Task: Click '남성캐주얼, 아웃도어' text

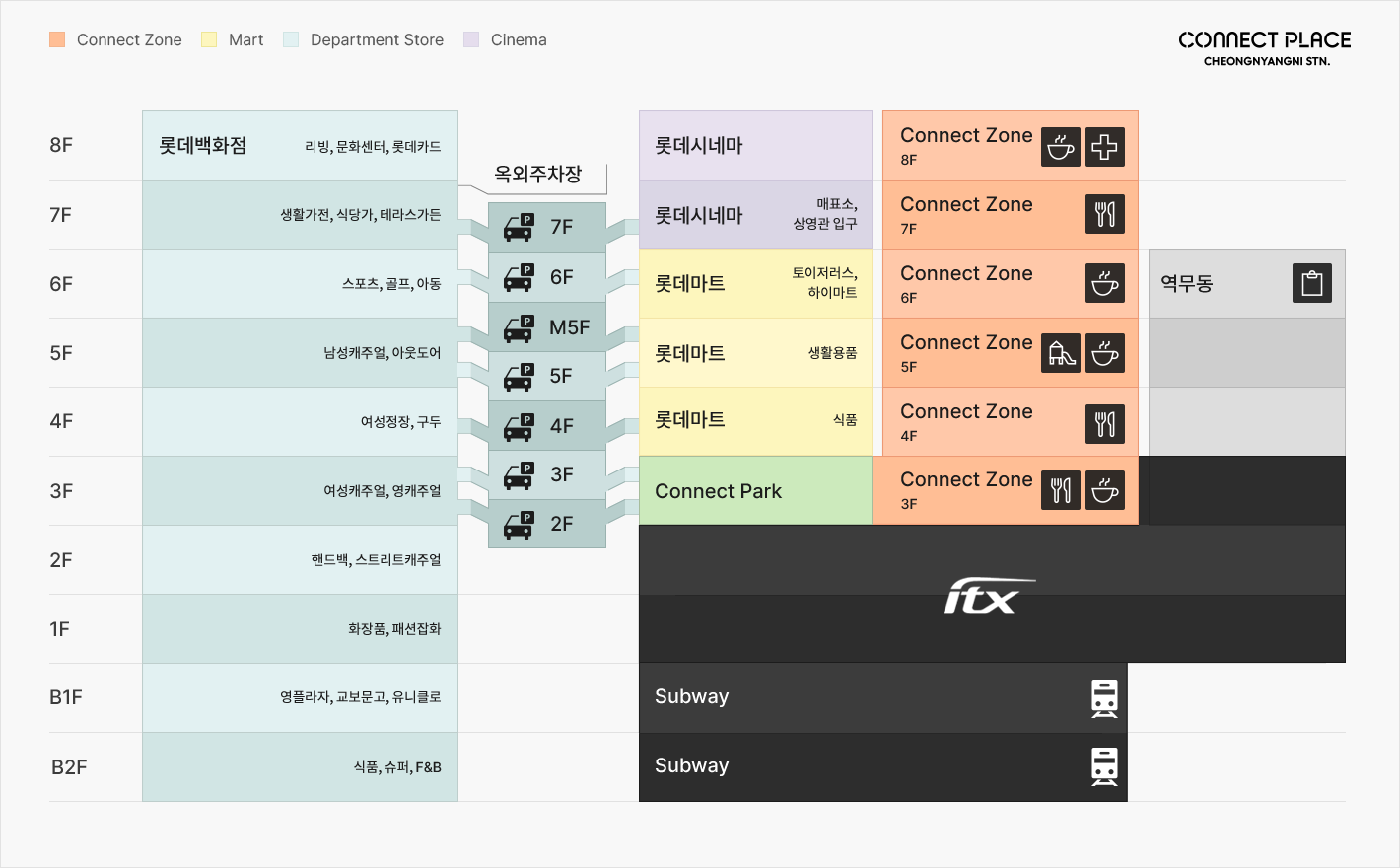Action: click(383, 353)
